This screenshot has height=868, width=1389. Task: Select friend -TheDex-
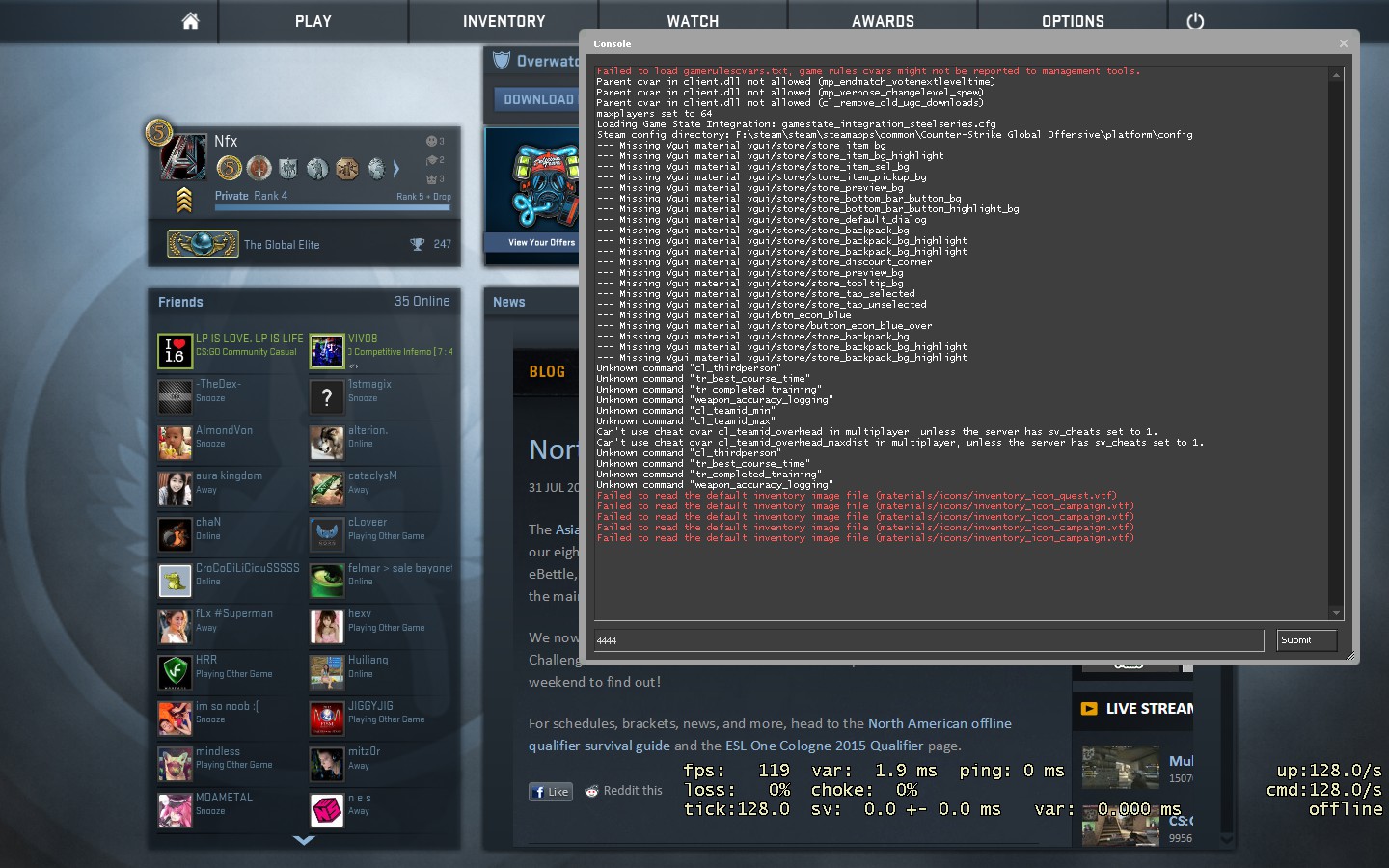(x=231, y=396)
